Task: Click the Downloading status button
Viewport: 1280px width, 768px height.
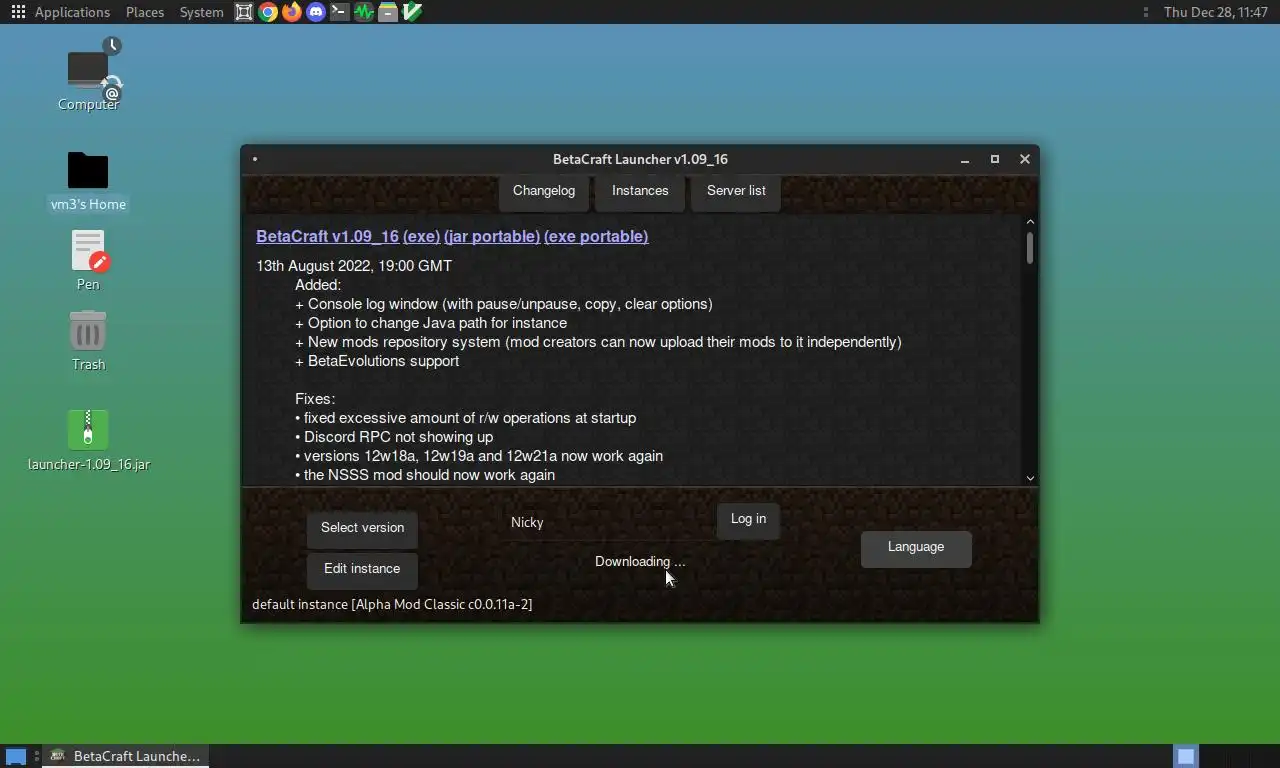Action: (x=640, y=562)
